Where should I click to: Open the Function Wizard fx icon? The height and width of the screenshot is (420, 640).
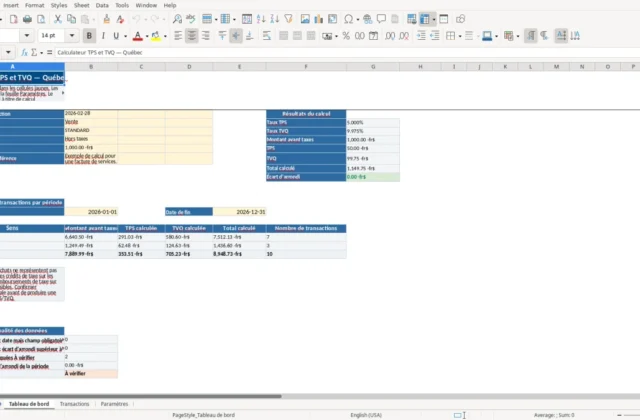click(24, 53)
